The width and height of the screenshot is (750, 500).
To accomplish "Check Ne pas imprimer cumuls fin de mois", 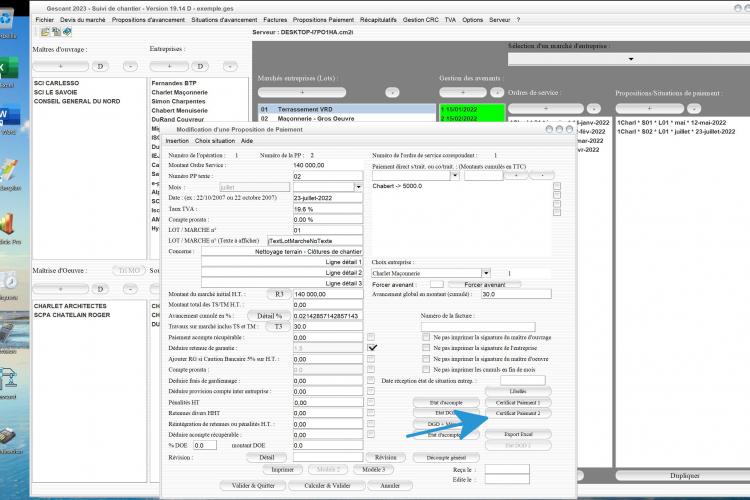I will tap(426, 369).
